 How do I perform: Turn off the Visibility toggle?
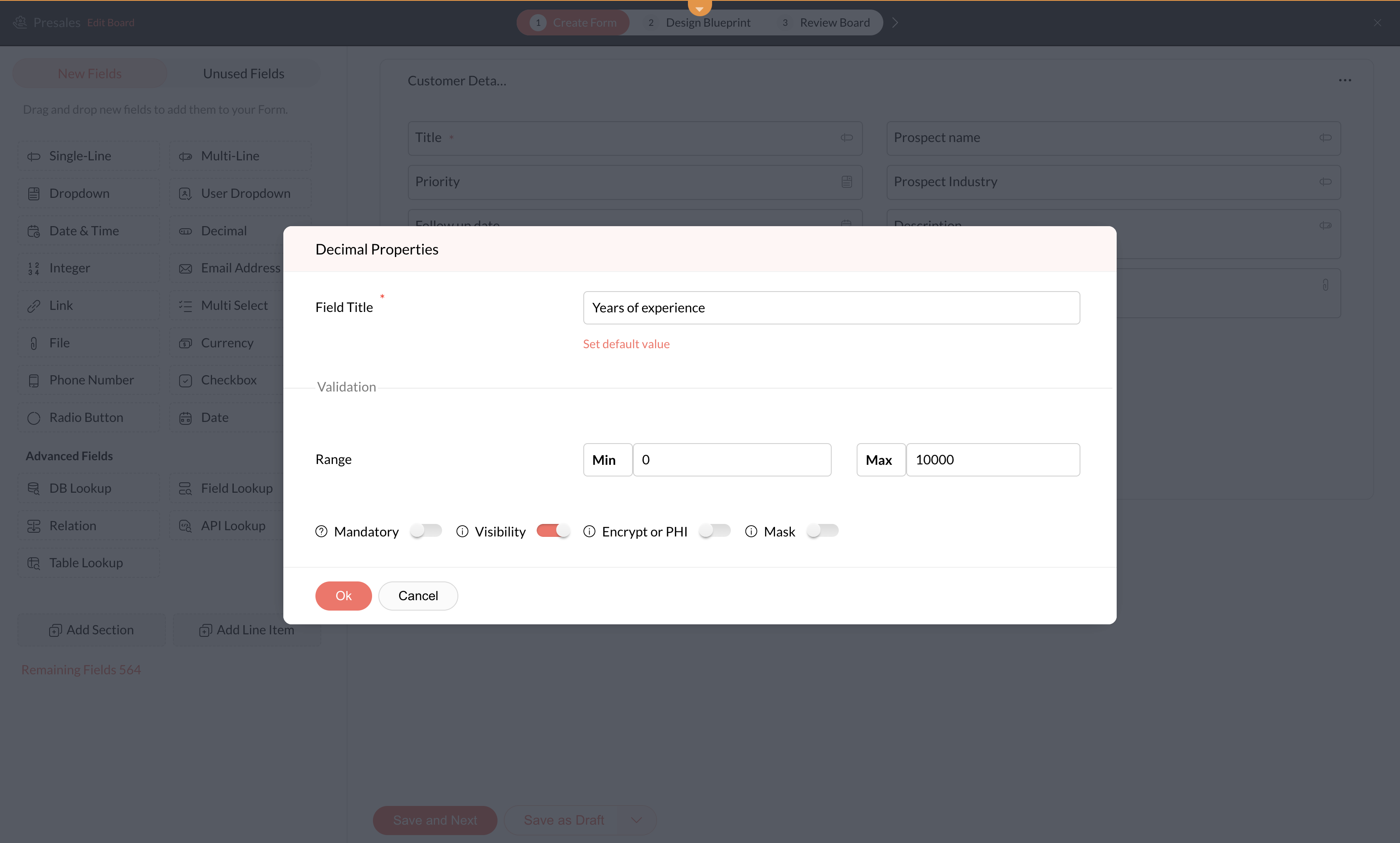pyautogui.click(x=553, y=531)
